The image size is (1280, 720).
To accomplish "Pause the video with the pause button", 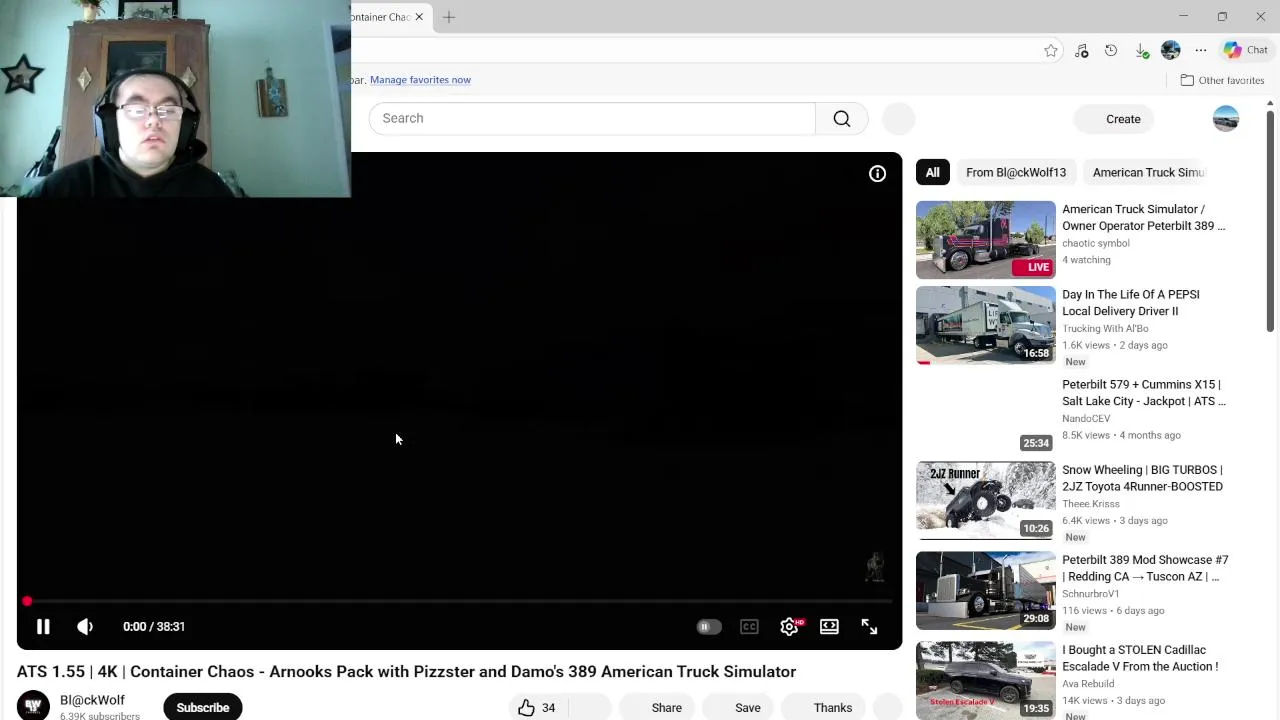I will tap(43, 626).
